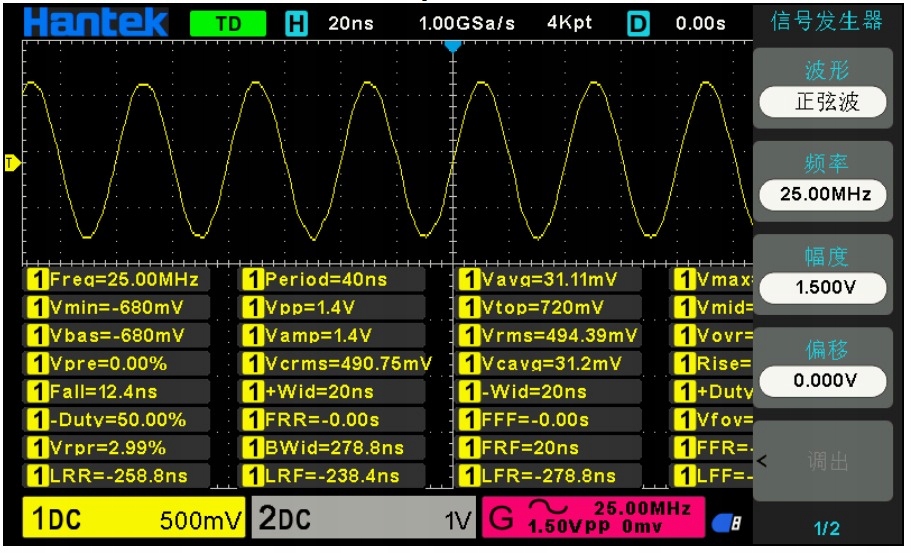Select the H horizontal timebase icon
Screen dimensions: 912x553
point(296,24)
